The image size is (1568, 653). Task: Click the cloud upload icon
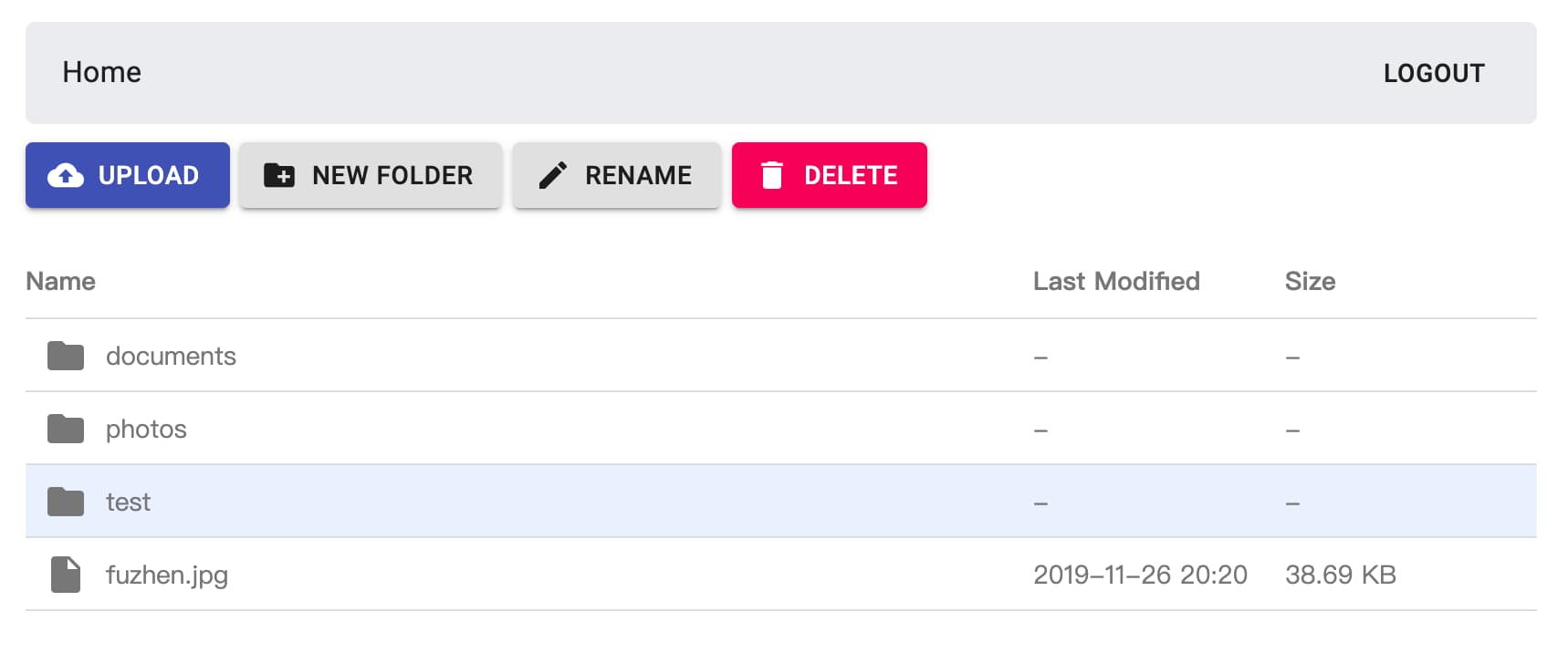(66, 175)
